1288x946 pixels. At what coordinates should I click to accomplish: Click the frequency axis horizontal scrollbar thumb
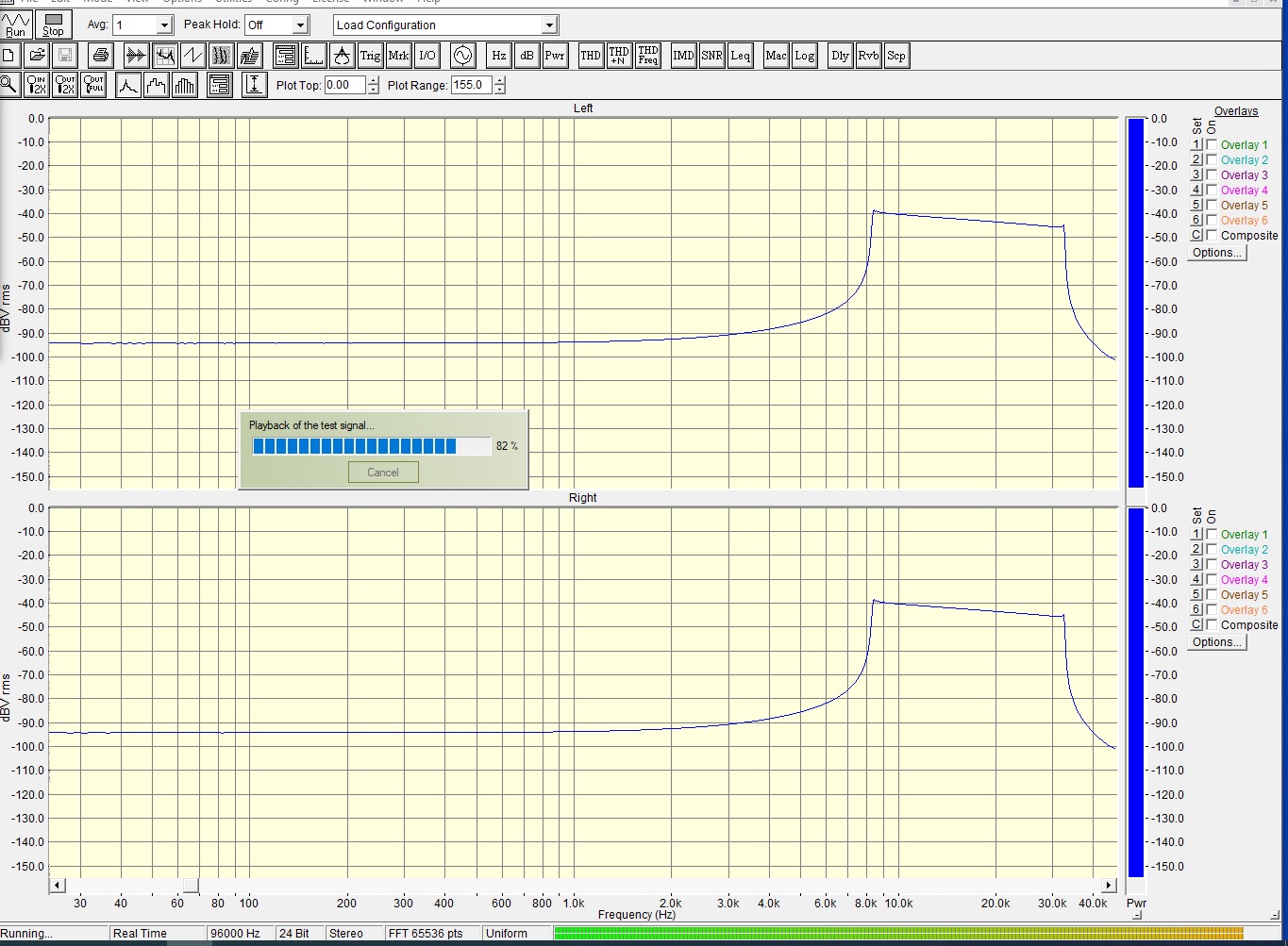(x=191, y=885)
